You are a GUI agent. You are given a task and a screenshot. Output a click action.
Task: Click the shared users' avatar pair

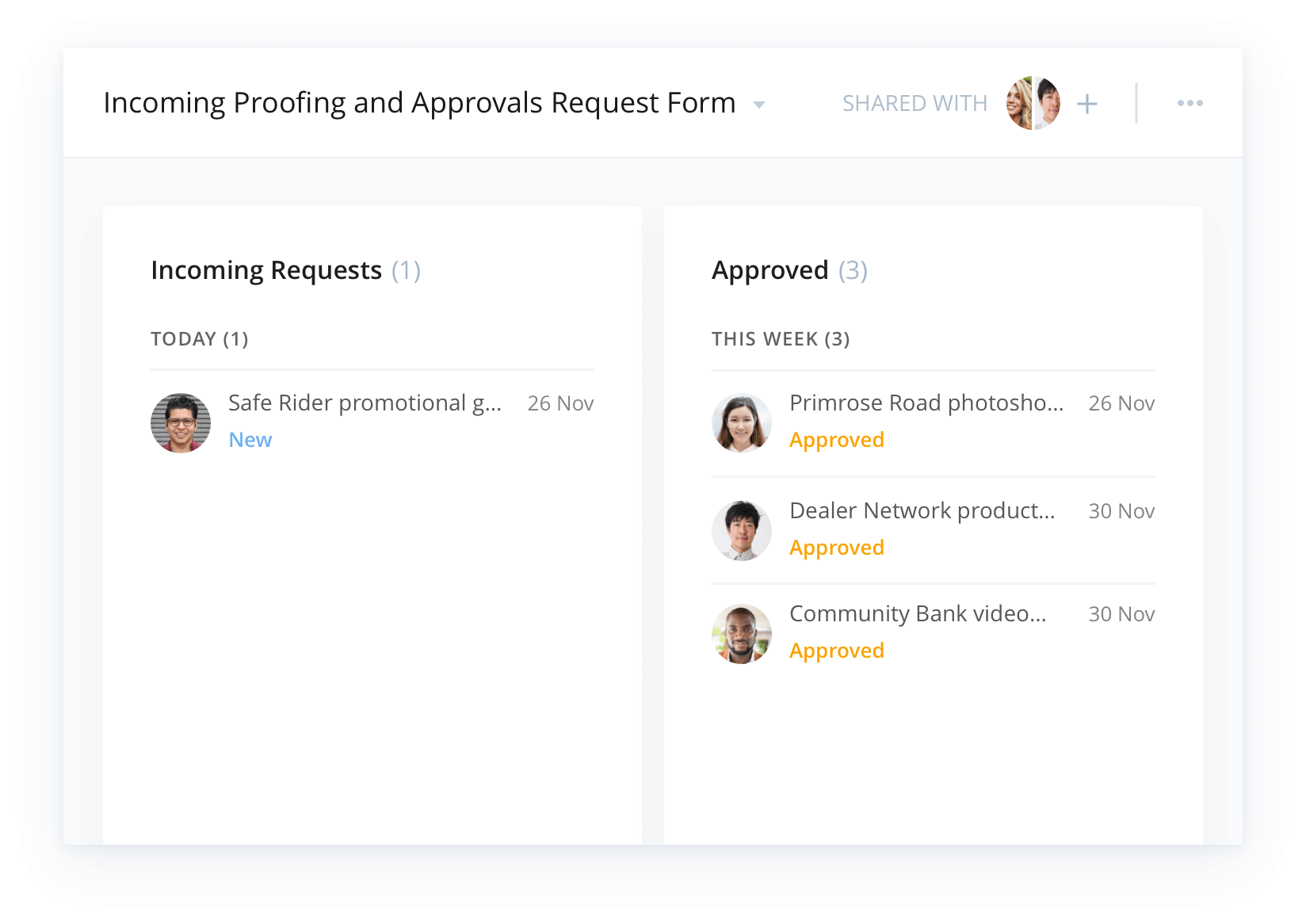click(x=1033, y=103)
